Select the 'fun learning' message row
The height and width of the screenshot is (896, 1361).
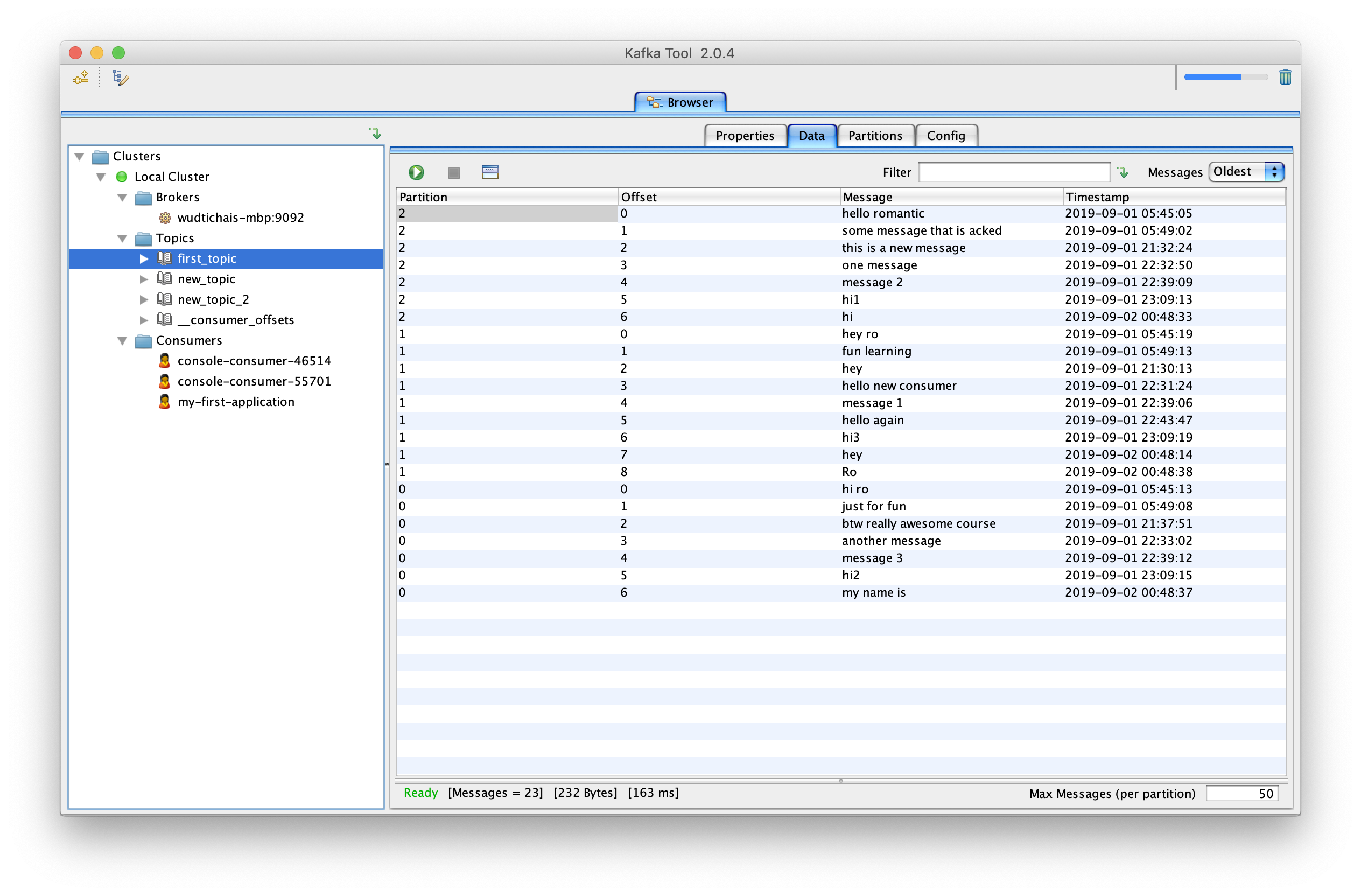841,351
